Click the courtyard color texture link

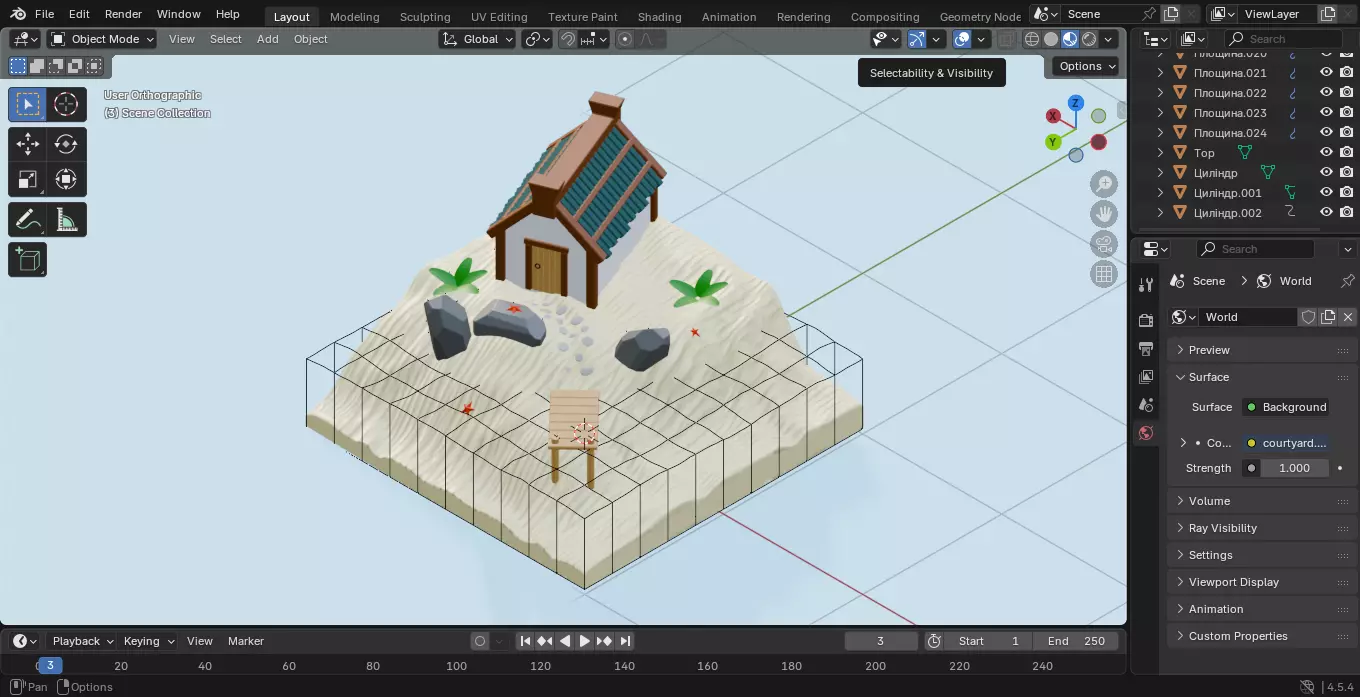tap(1286, 443)
